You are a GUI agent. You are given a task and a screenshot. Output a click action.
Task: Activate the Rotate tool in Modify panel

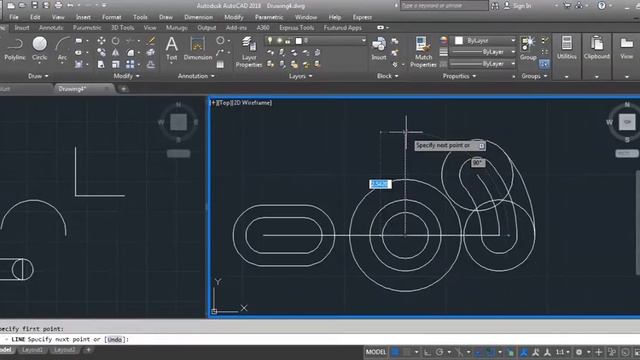[x=116, y=40]
